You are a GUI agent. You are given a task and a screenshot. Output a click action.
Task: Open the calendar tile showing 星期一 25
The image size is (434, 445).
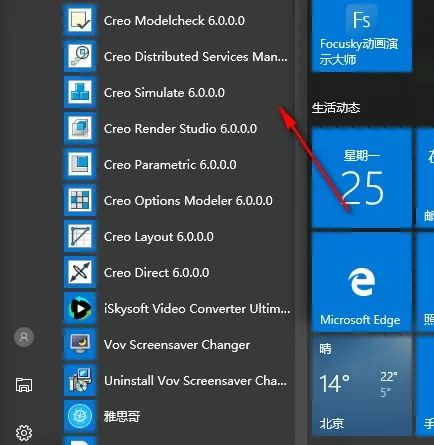pyautogui.click(x=362, y=178)
